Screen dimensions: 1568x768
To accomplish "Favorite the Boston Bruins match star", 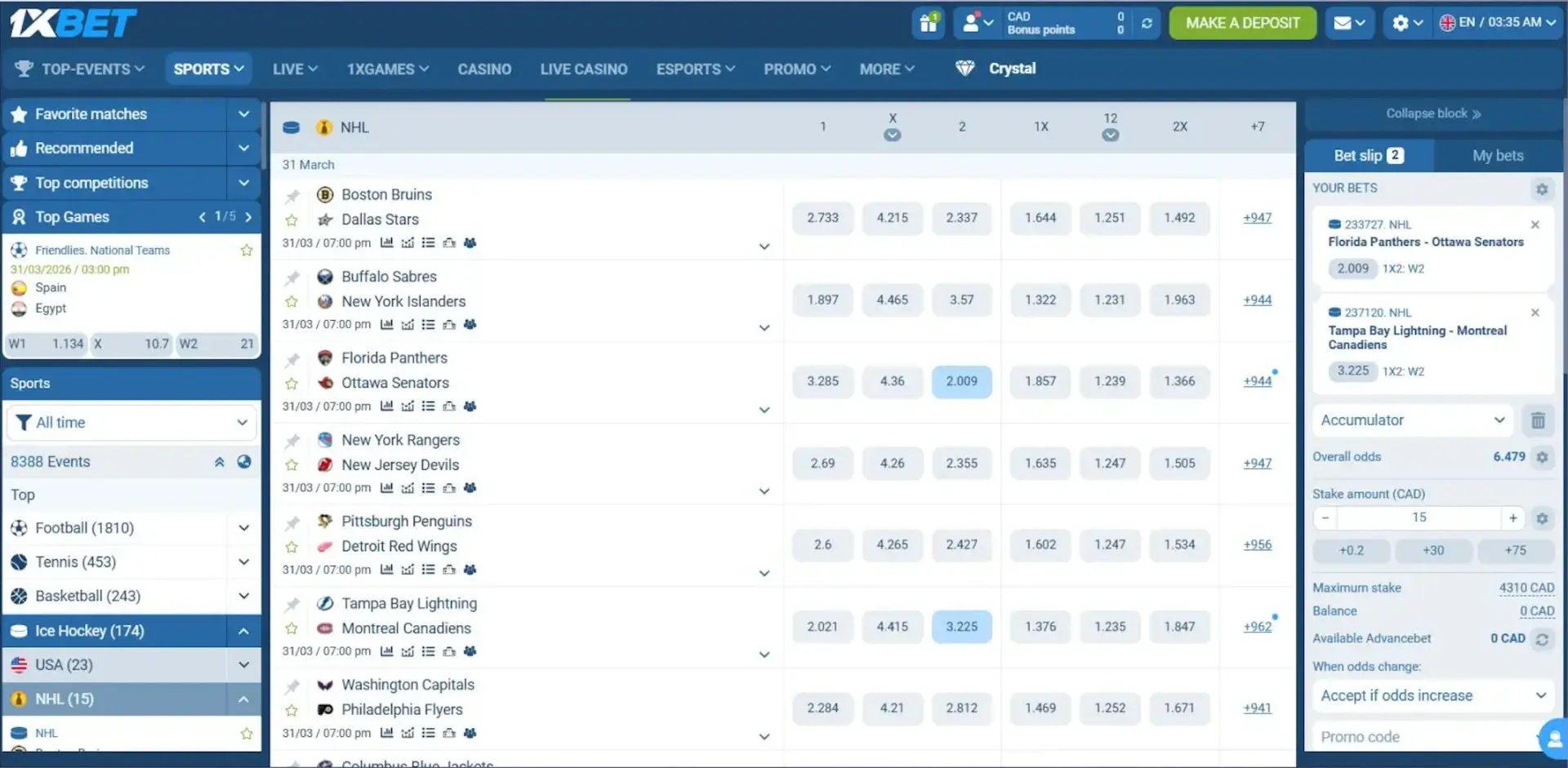I will click(292, 220).
